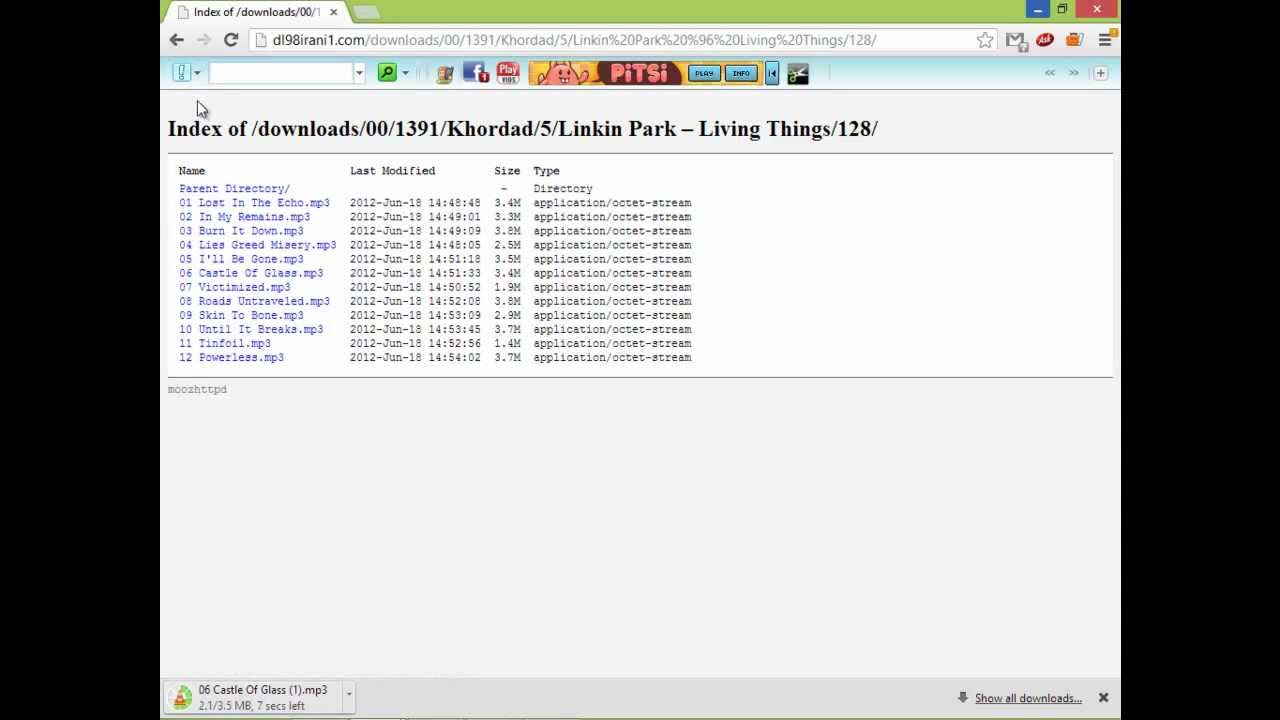
Task: Click the address bar URL
Action: 574,40
